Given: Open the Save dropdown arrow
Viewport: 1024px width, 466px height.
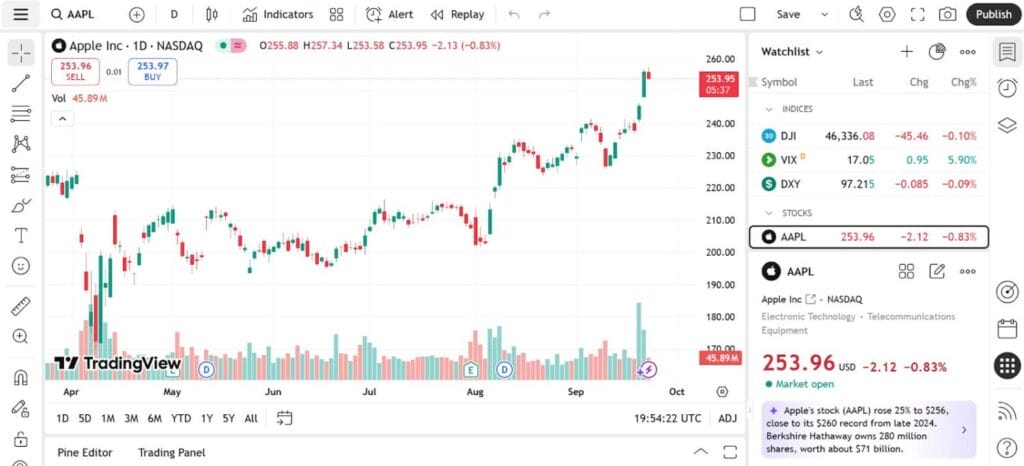Looking at the screenshot, I should [x=825, y=14].
